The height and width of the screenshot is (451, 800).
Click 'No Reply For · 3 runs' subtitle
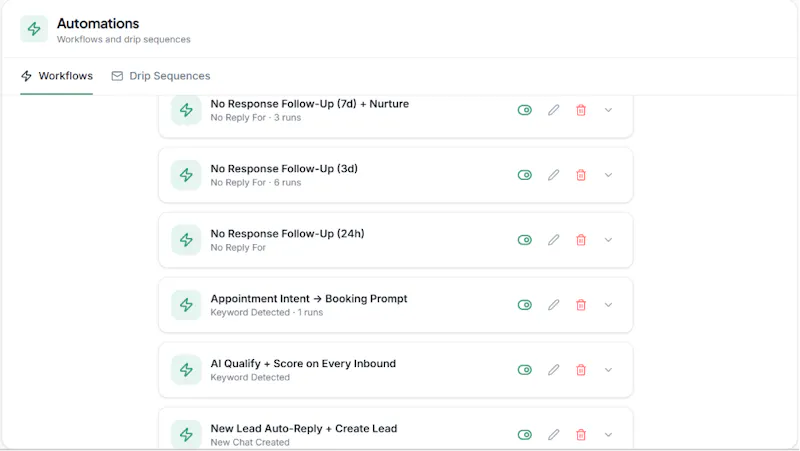click(256, 117)
